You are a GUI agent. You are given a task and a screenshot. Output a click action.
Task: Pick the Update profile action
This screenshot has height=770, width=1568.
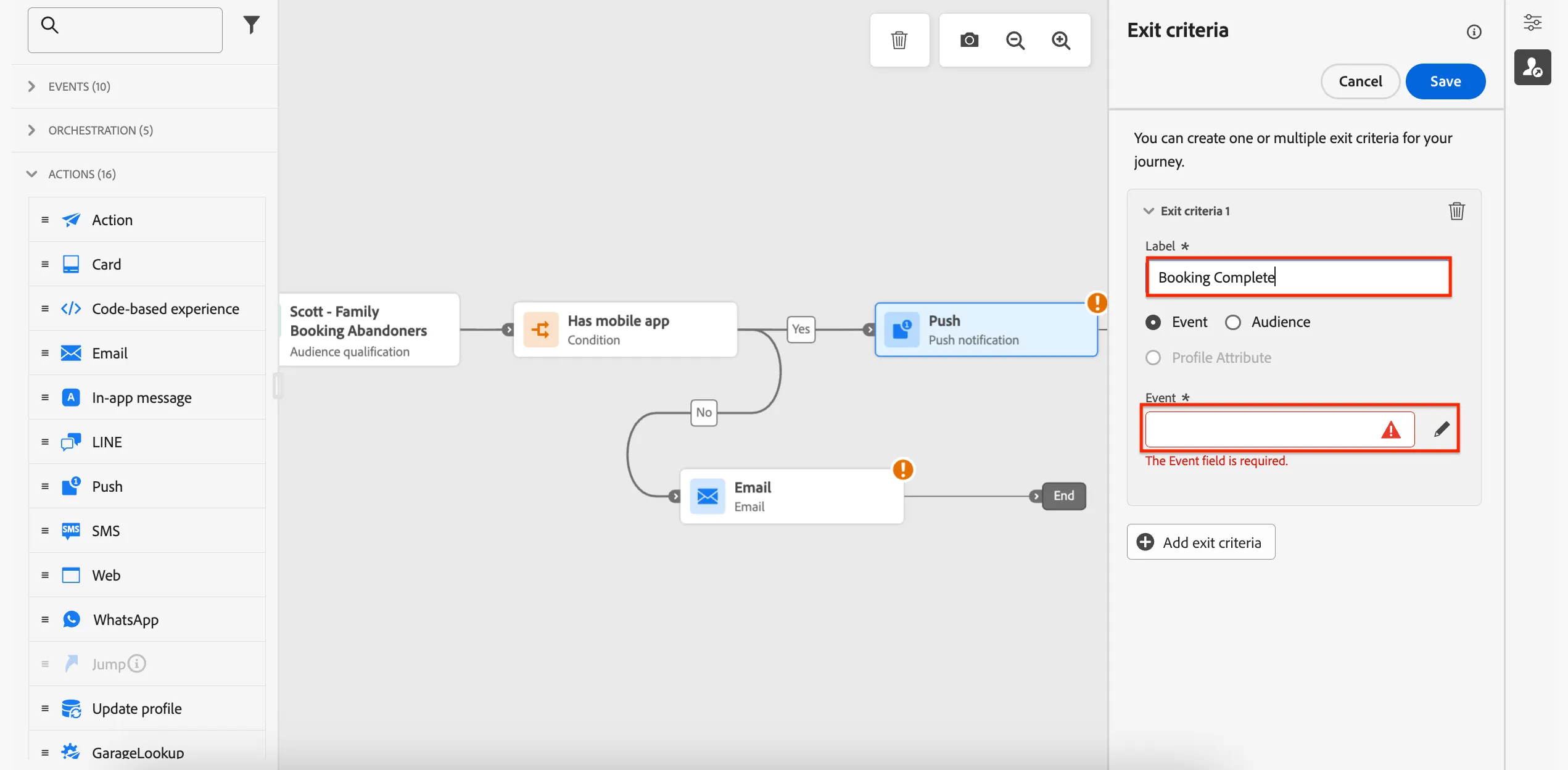pos(147,708)
